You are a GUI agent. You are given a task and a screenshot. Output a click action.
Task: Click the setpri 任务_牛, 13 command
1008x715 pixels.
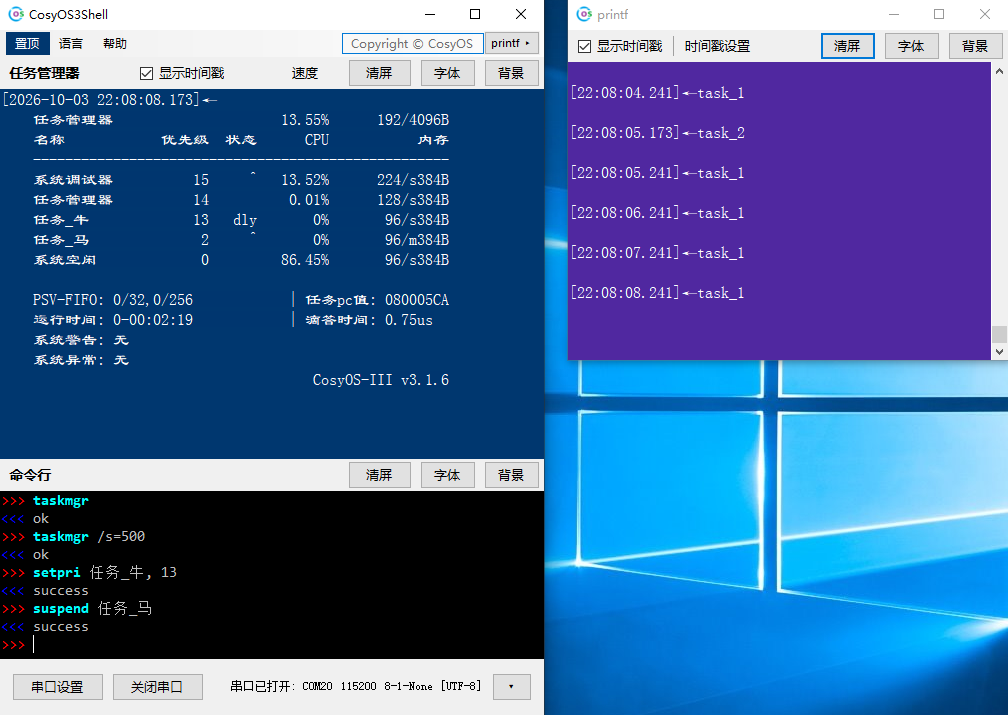[105, 572]
